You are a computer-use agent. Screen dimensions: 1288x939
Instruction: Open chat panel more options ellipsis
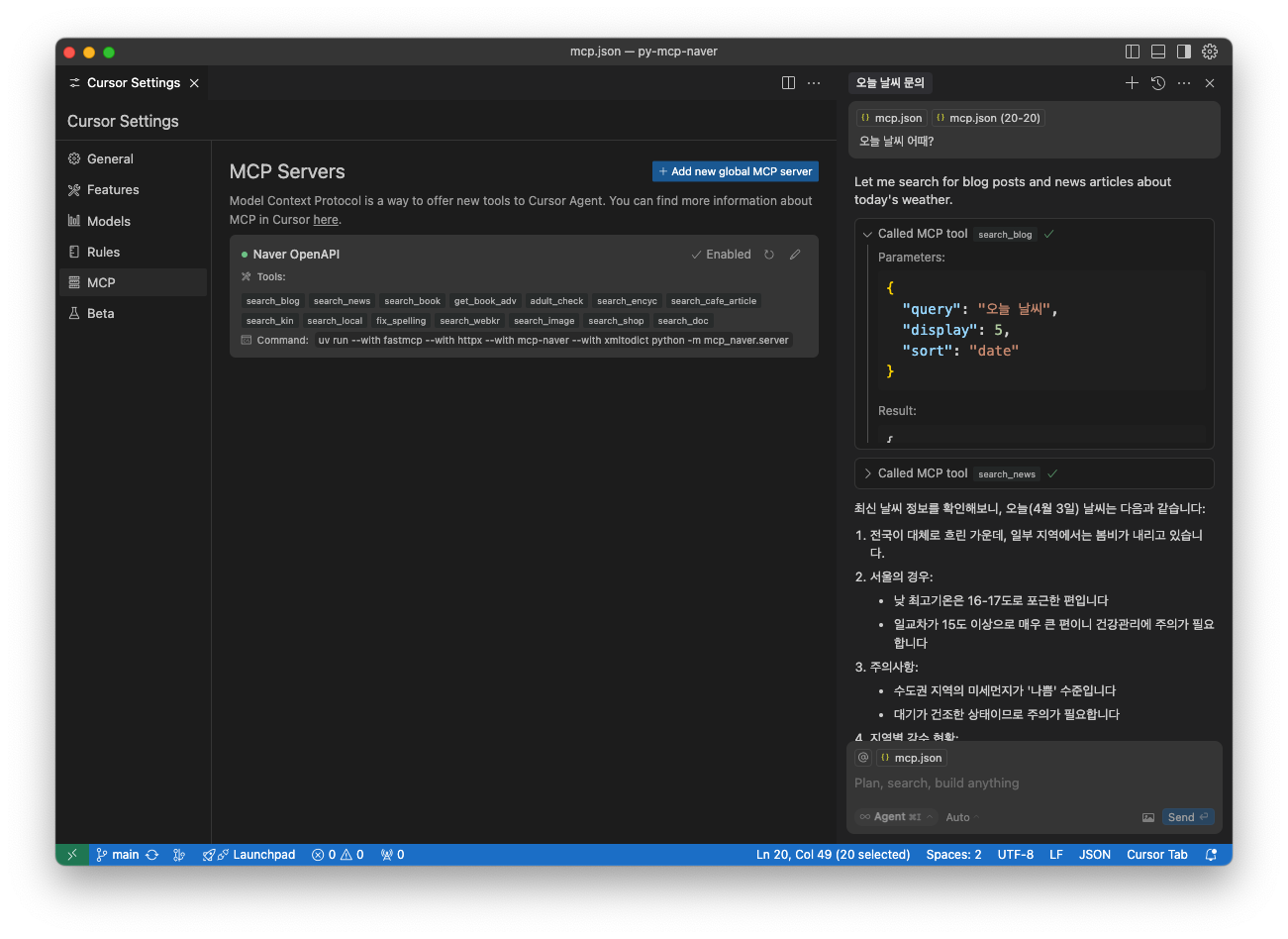(1184, 83)
